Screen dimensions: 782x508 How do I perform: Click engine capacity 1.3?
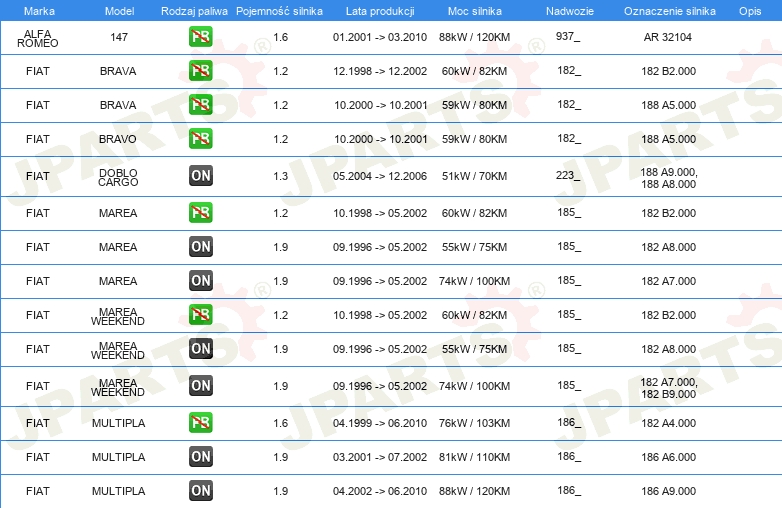[280, 176]
